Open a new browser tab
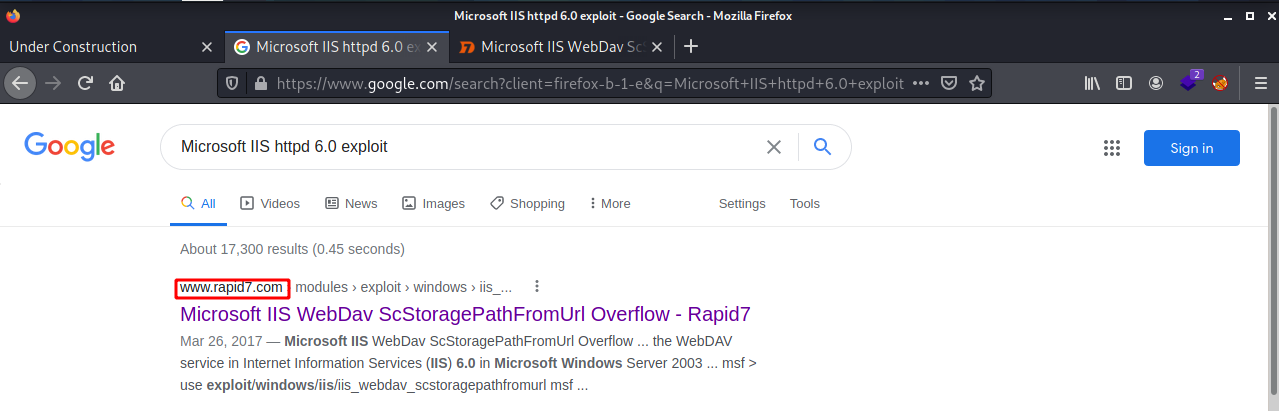 690,47
